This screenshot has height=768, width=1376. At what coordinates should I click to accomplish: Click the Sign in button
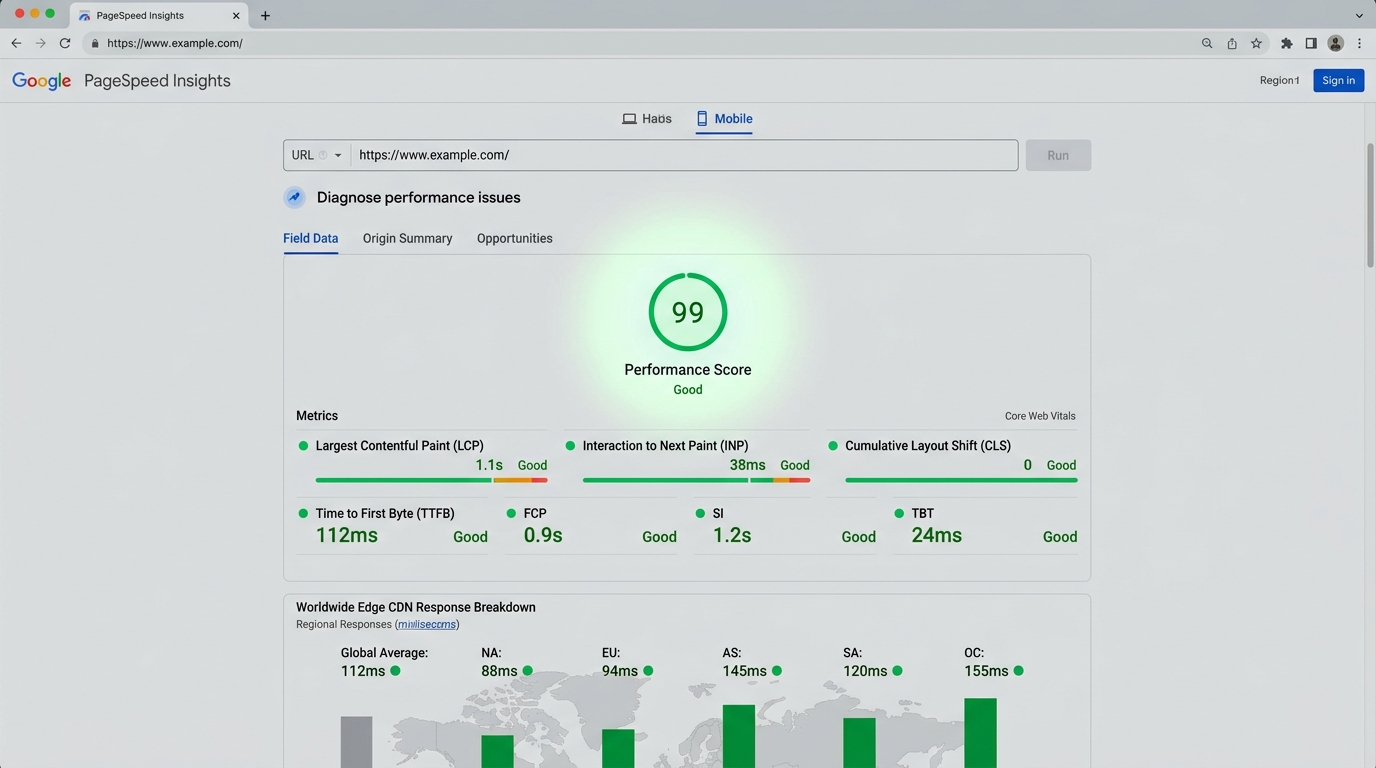(1338, 80)
